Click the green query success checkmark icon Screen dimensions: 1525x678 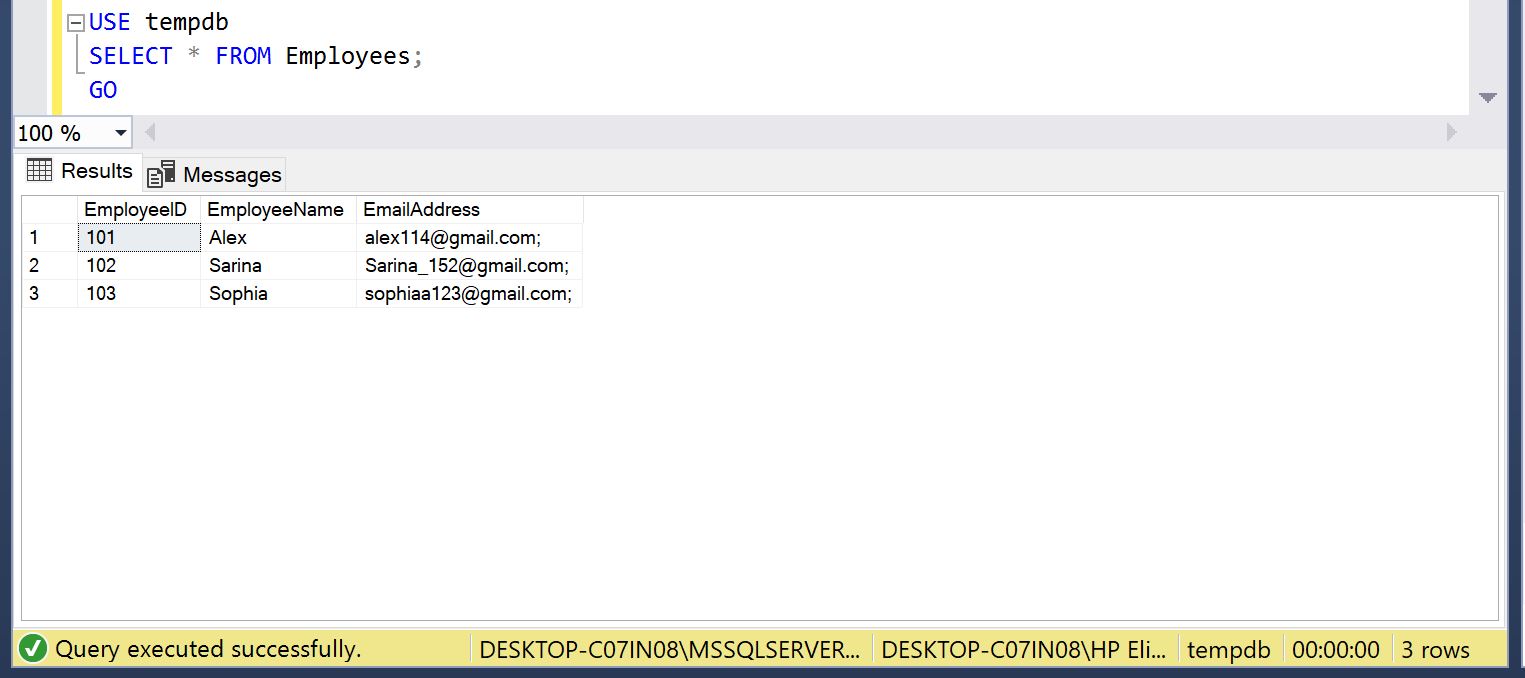[32, 649]
